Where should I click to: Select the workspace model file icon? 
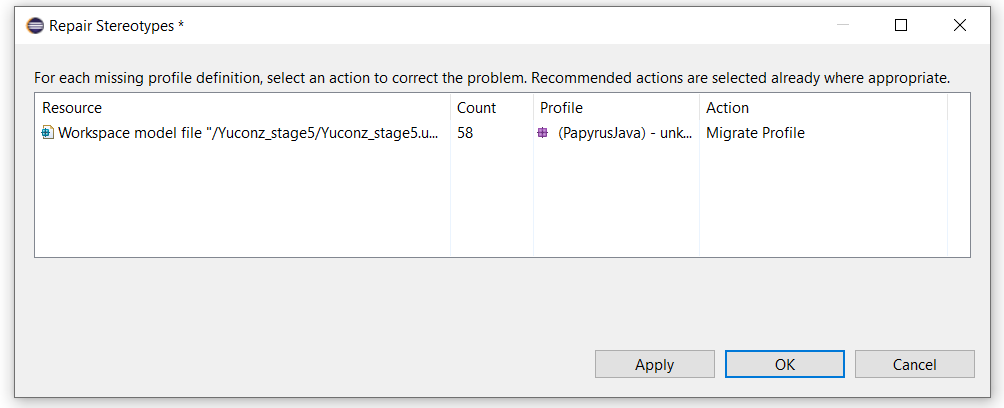48,133
